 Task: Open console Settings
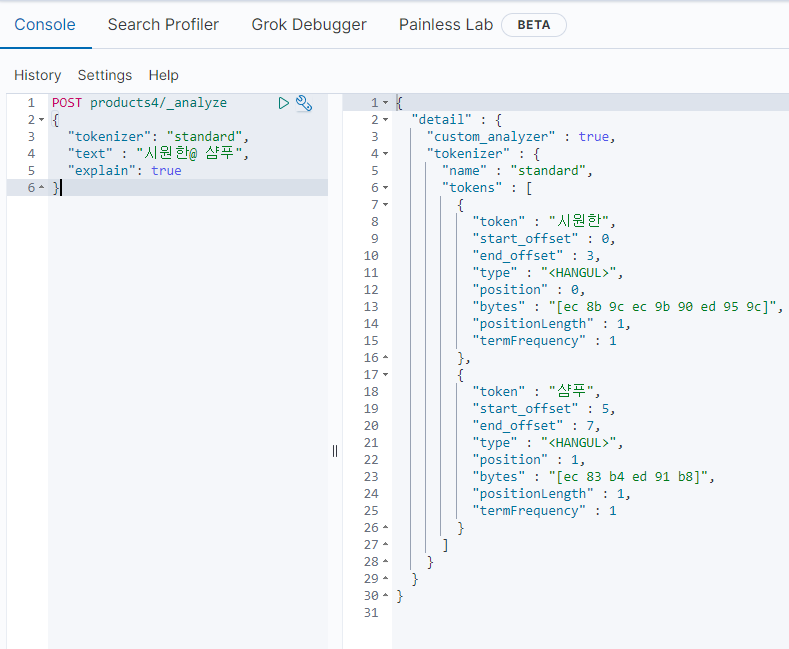tap(104, 75)
